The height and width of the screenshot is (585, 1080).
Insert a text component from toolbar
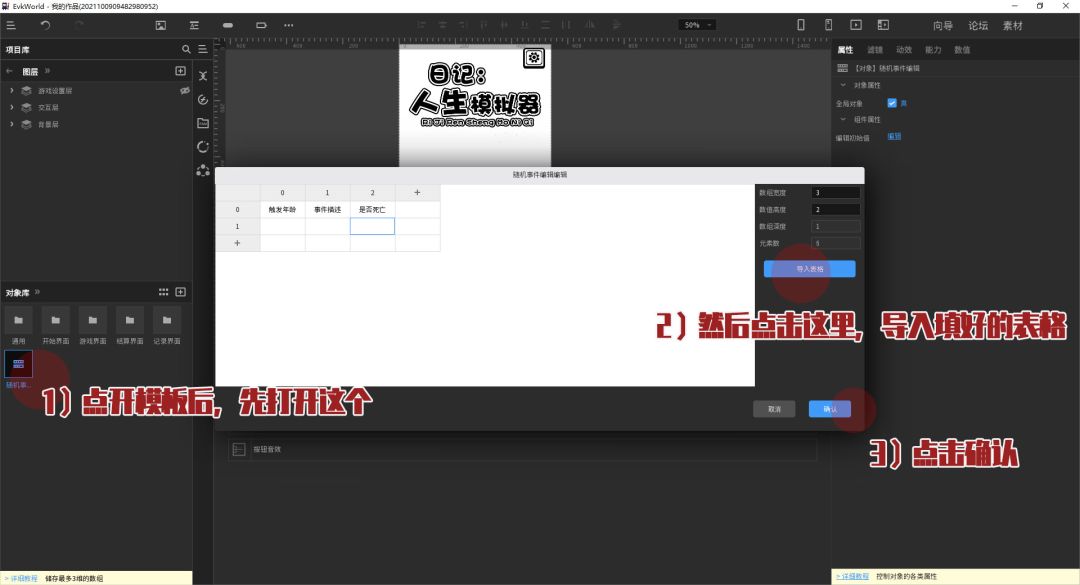(x=194, y=25)
